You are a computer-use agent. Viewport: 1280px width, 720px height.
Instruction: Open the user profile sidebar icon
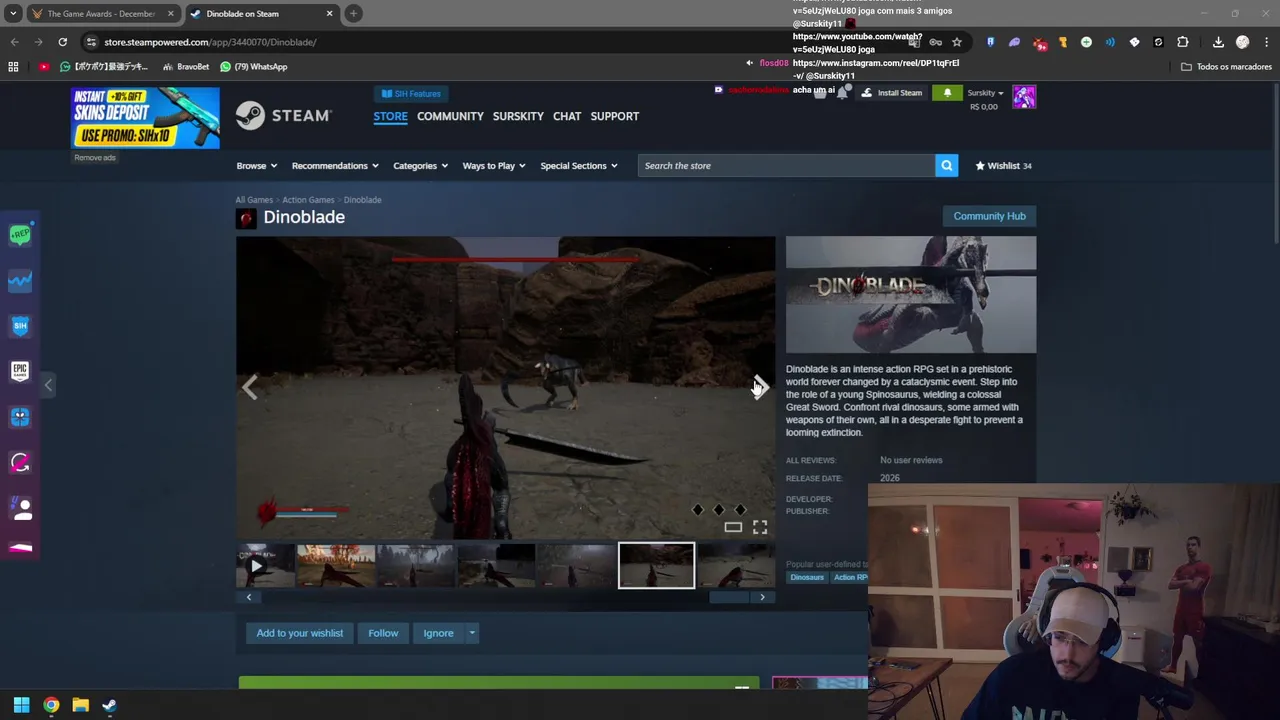[22, 508]
